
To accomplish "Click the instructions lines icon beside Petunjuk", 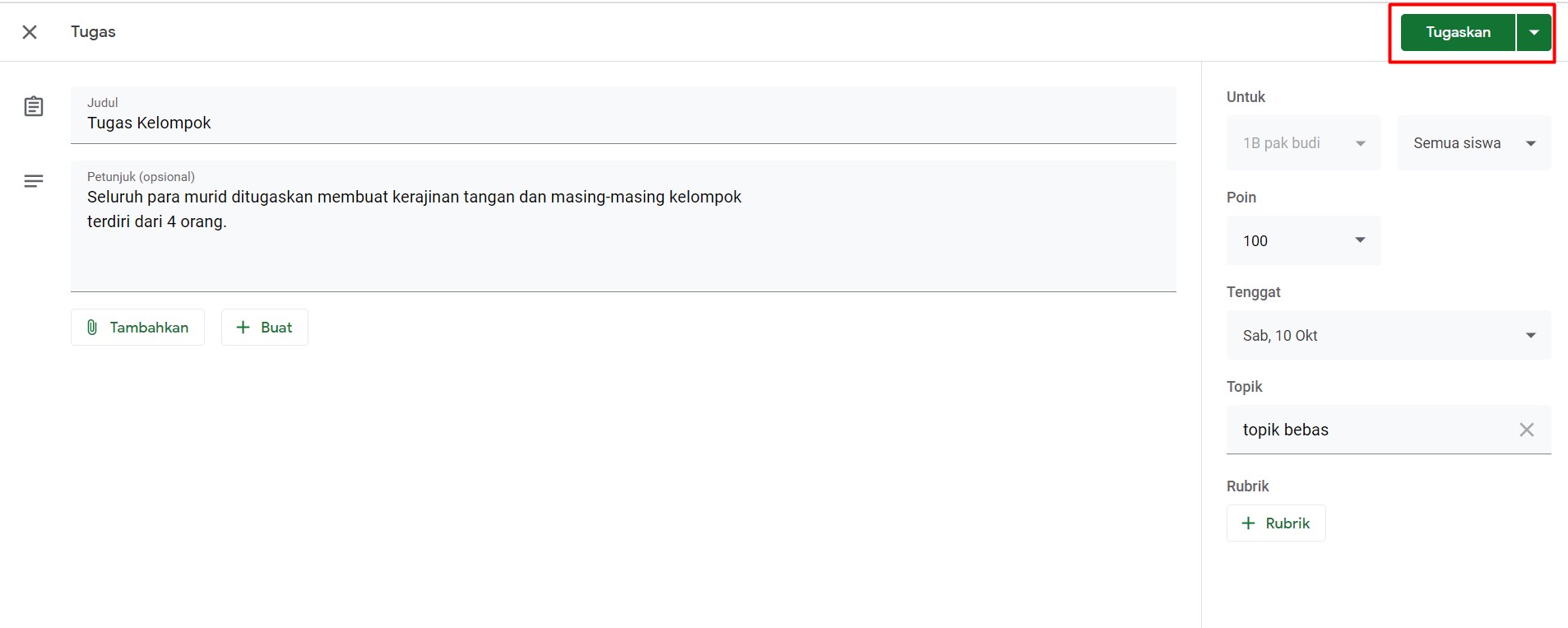I will tap(33, 180).
